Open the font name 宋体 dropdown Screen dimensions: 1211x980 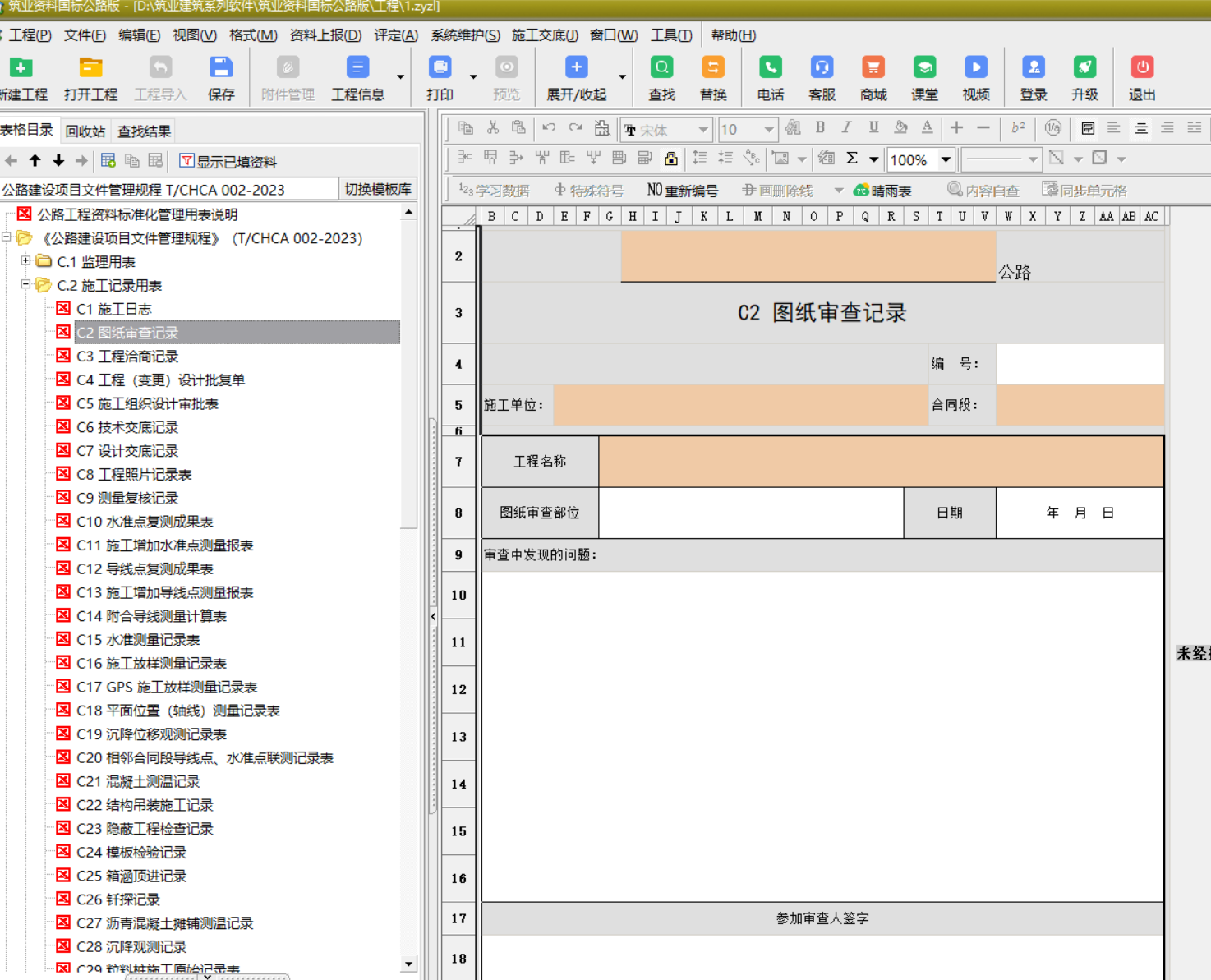703,130
